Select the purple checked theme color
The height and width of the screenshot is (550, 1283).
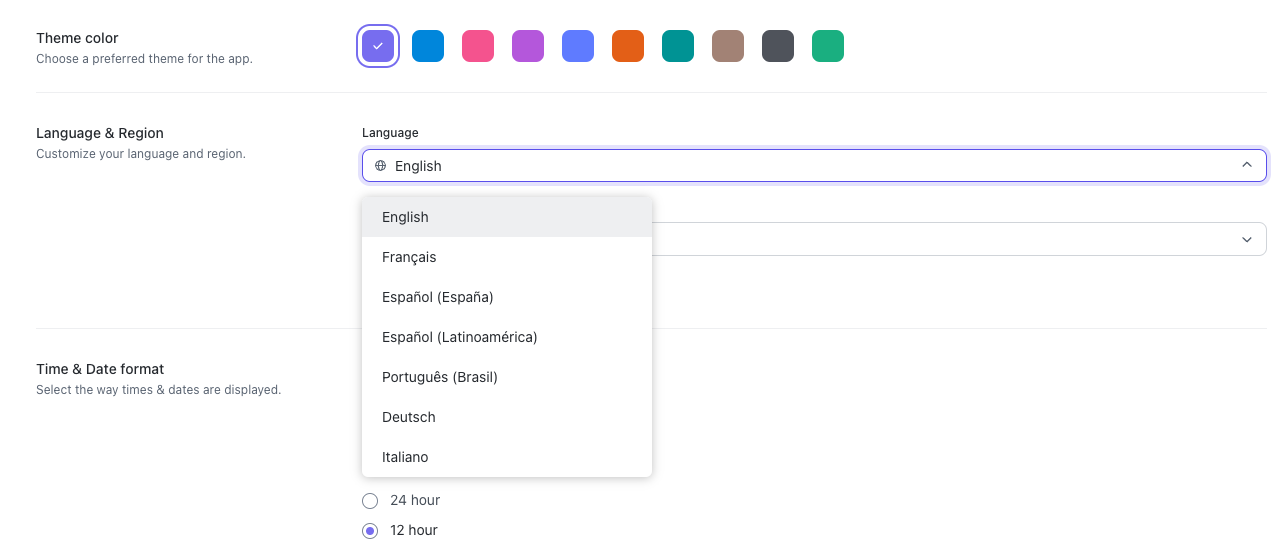378,46
